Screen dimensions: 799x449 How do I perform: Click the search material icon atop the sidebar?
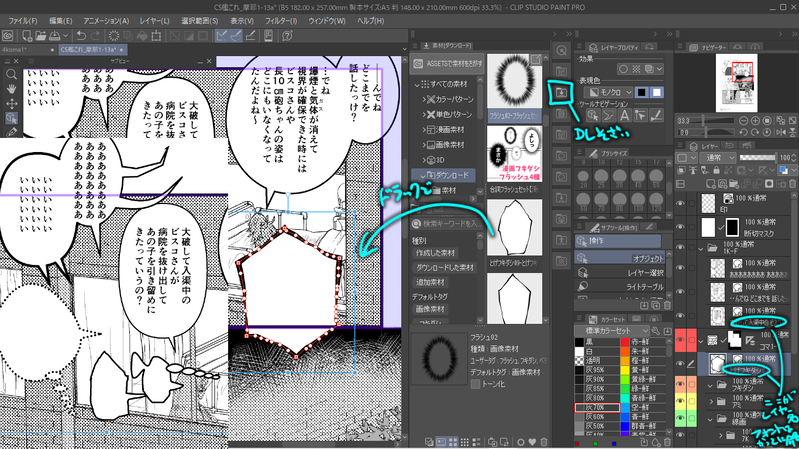[x=561, y=50]
